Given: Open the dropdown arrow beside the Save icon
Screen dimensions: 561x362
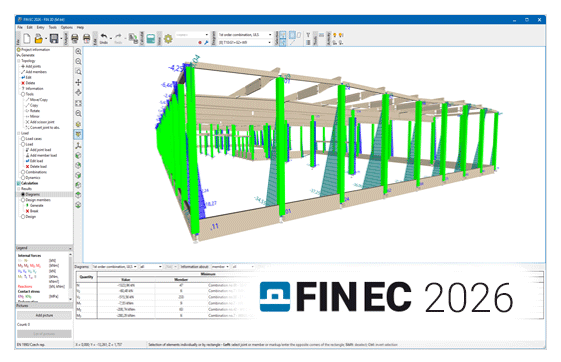Looking at the screenshot, I should click(x=61, y=38).
